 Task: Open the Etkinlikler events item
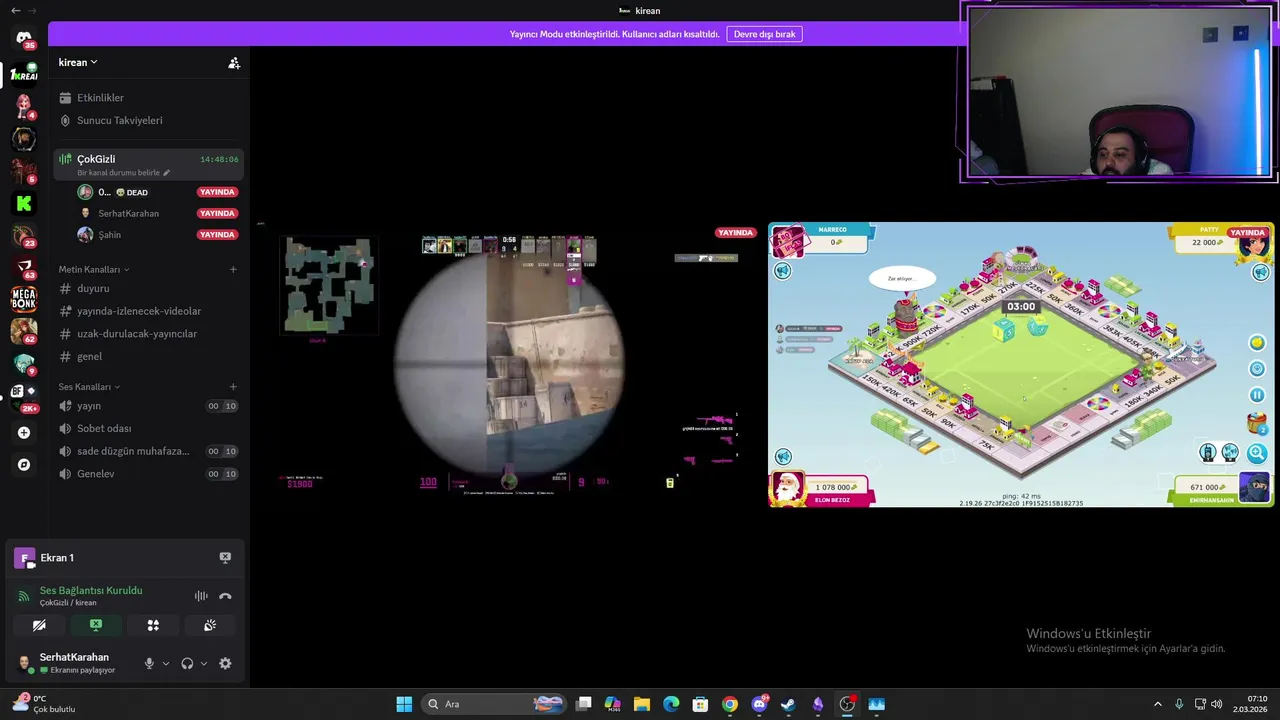[149, 98]
